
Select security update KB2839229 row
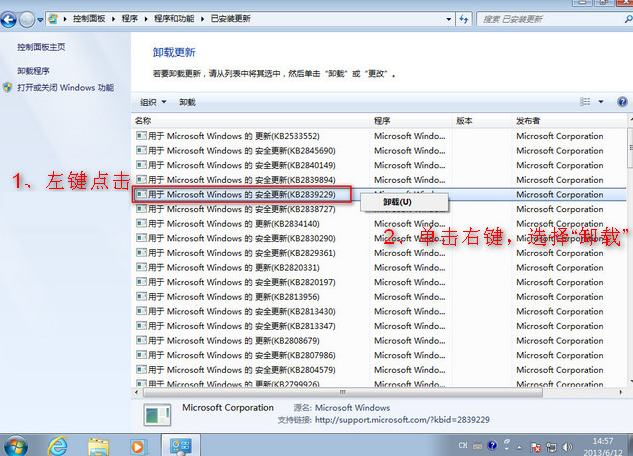point(379,195)
